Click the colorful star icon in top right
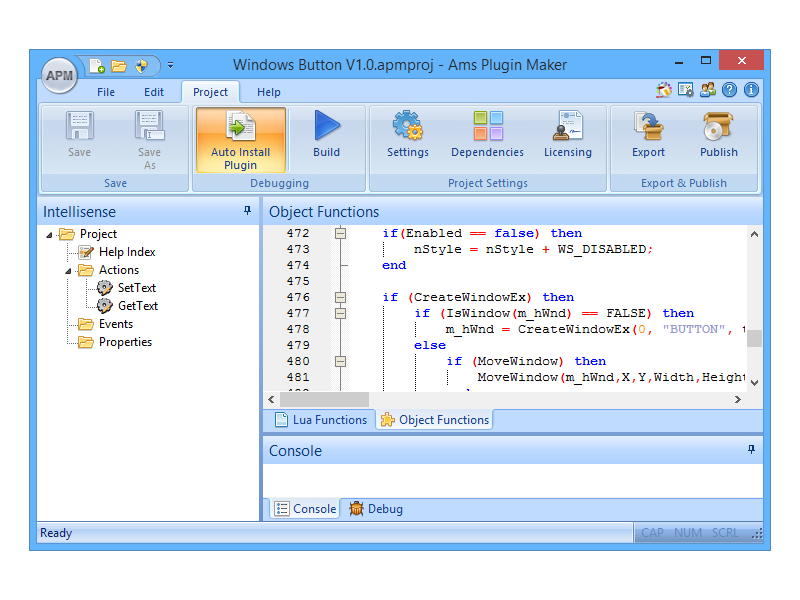 pyautogui.click(x=664, y=90)
